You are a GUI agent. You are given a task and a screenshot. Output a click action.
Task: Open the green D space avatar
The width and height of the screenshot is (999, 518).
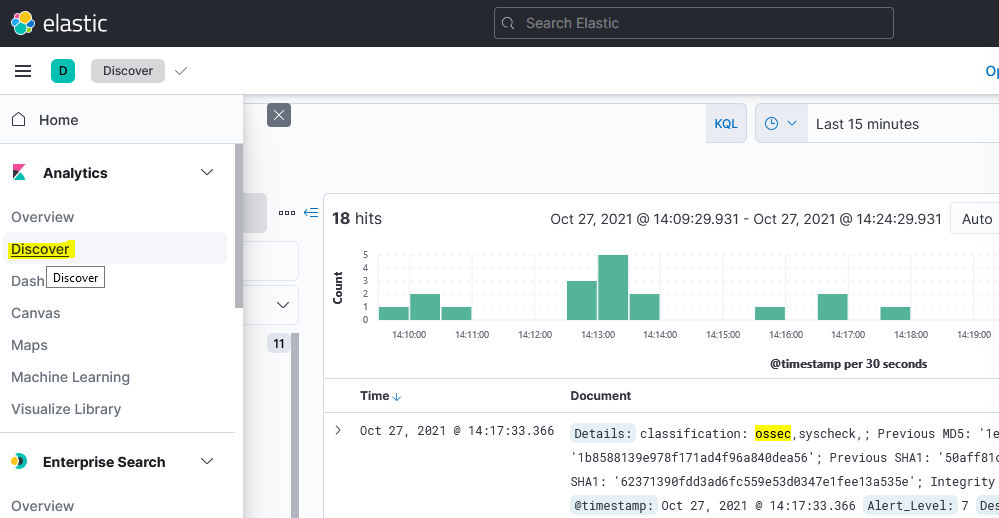click(63, 71)
